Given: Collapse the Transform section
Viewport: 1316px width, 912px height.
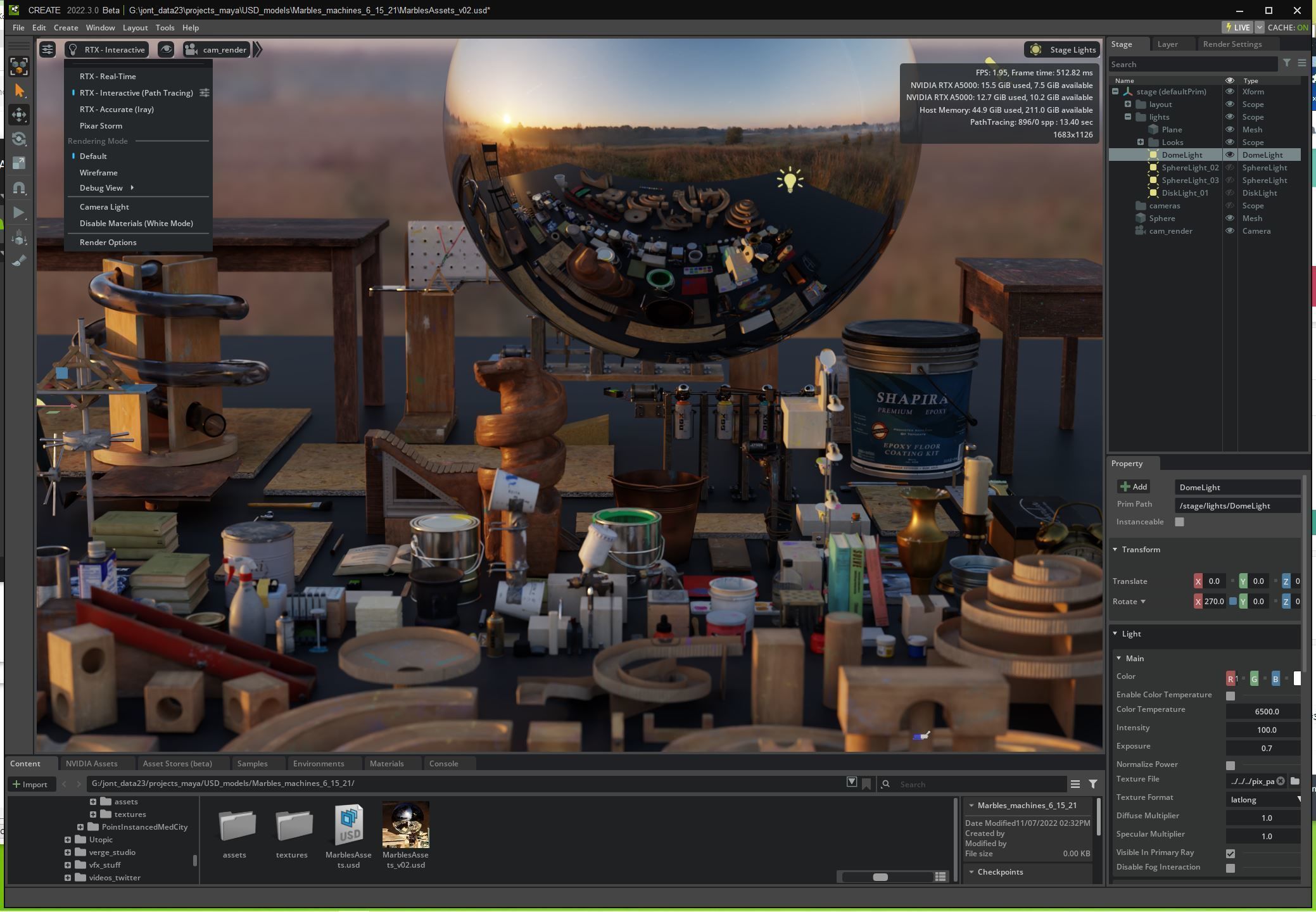Looking at the screenshot, I should pos(1115,549).
